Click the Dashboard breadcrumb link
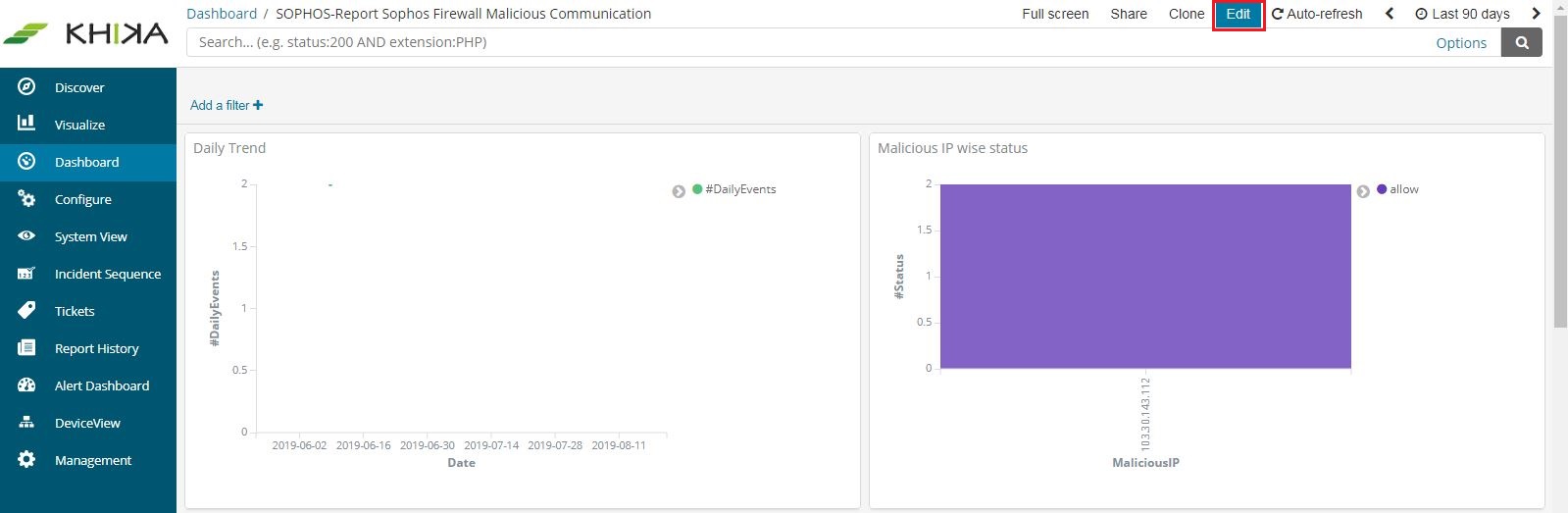Viewport: 1568px width, 513px height. 222,14
